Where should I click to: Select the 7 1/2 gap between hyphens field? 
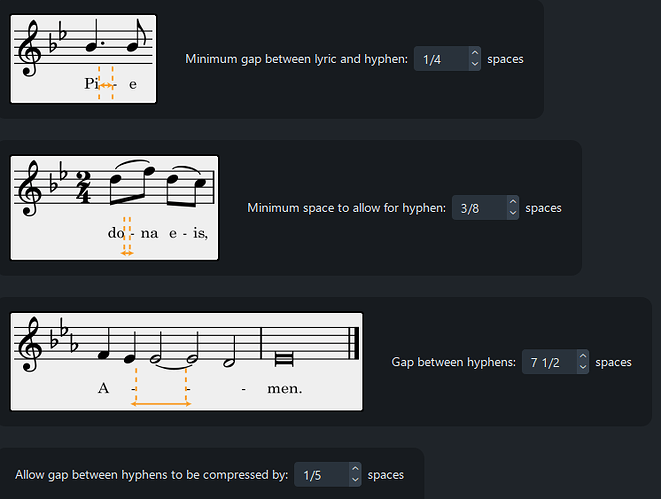[x=545, y=362]
